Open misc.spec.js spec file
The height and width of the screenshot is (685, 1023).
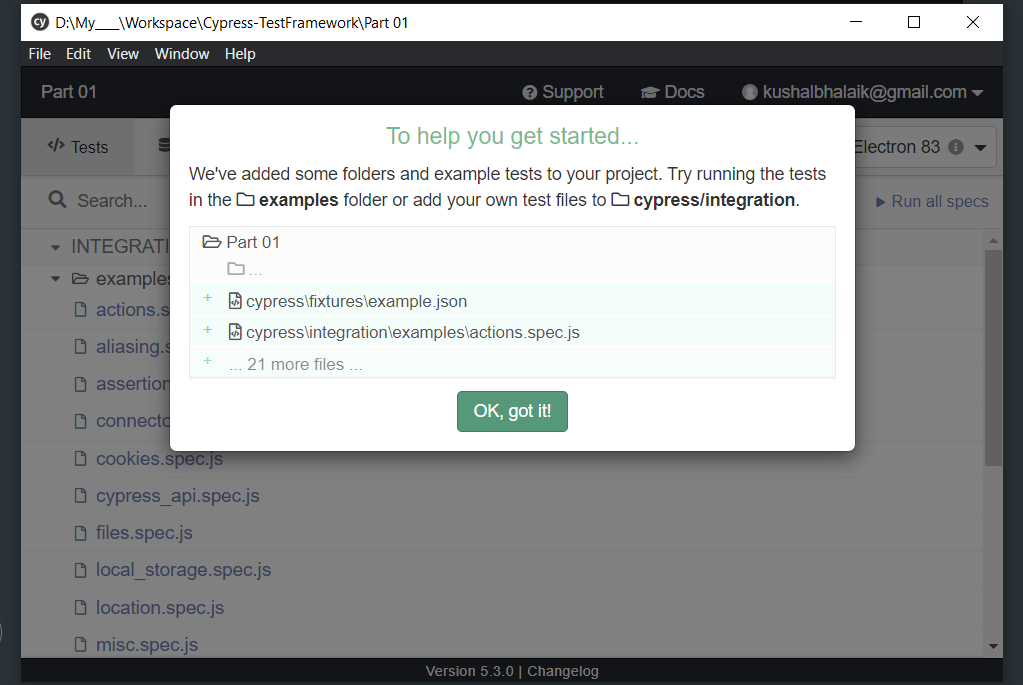tap(147, 645)
